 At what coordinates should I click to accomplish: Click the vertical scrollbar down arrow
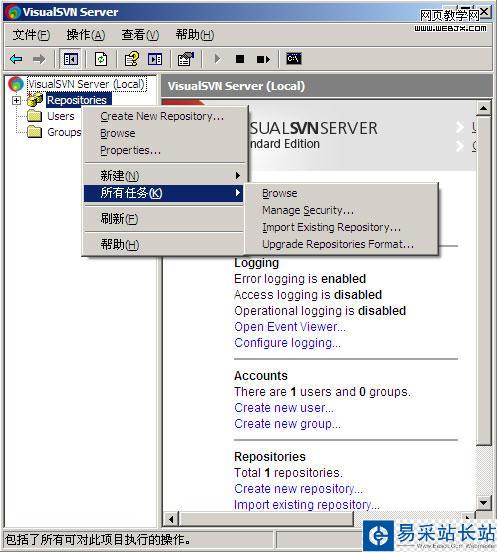coord(484,502)
